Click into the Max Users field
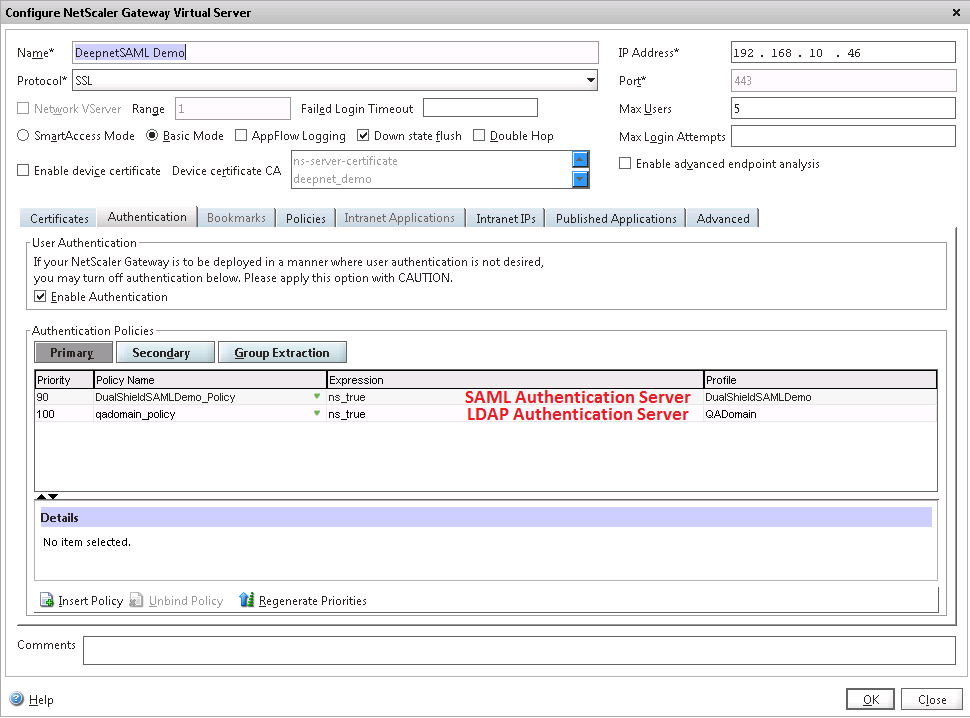The image size is (970, 718). point(843,108)
